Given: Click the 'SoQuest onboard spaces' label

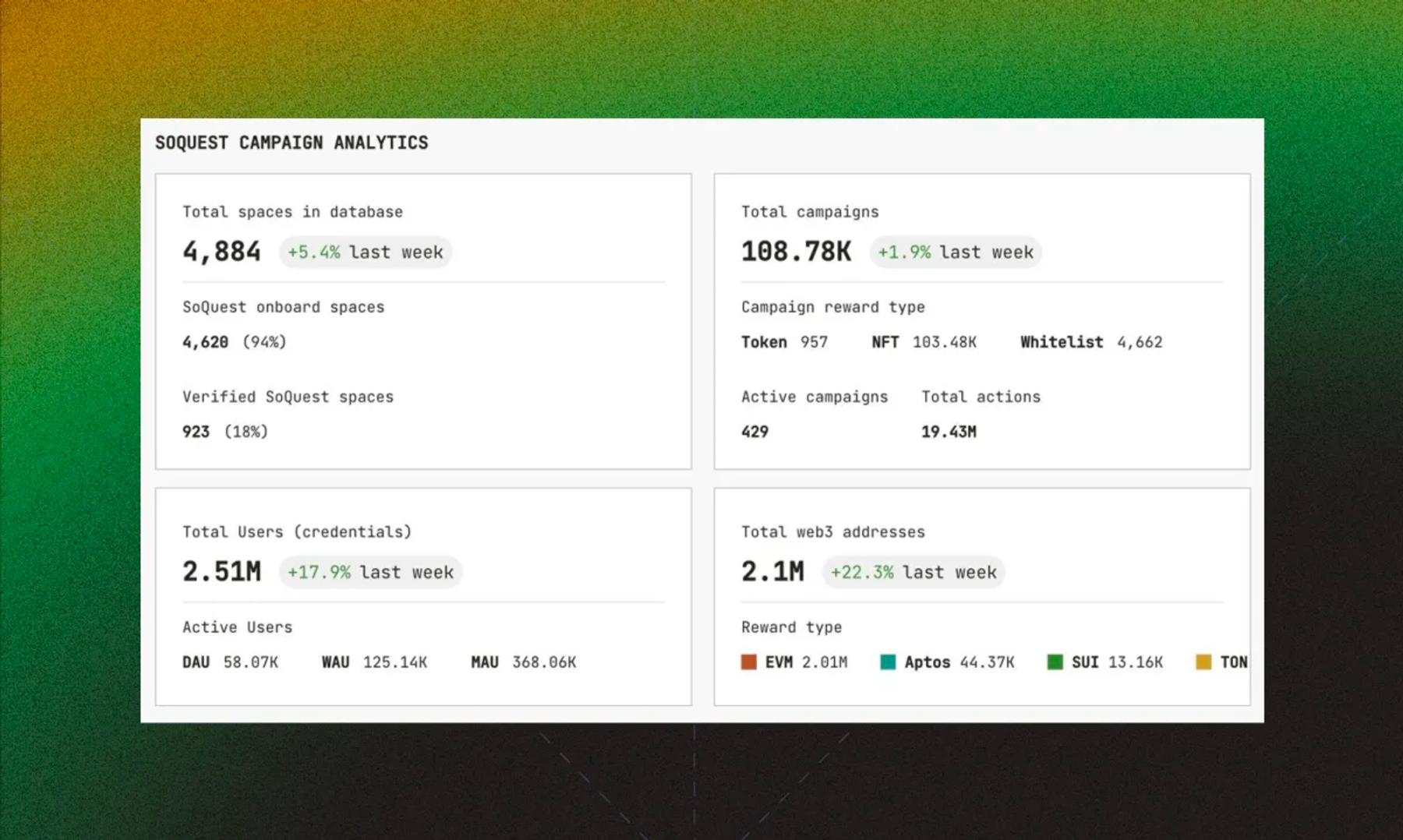Looking at the screenshot, I should click(283, 307).
